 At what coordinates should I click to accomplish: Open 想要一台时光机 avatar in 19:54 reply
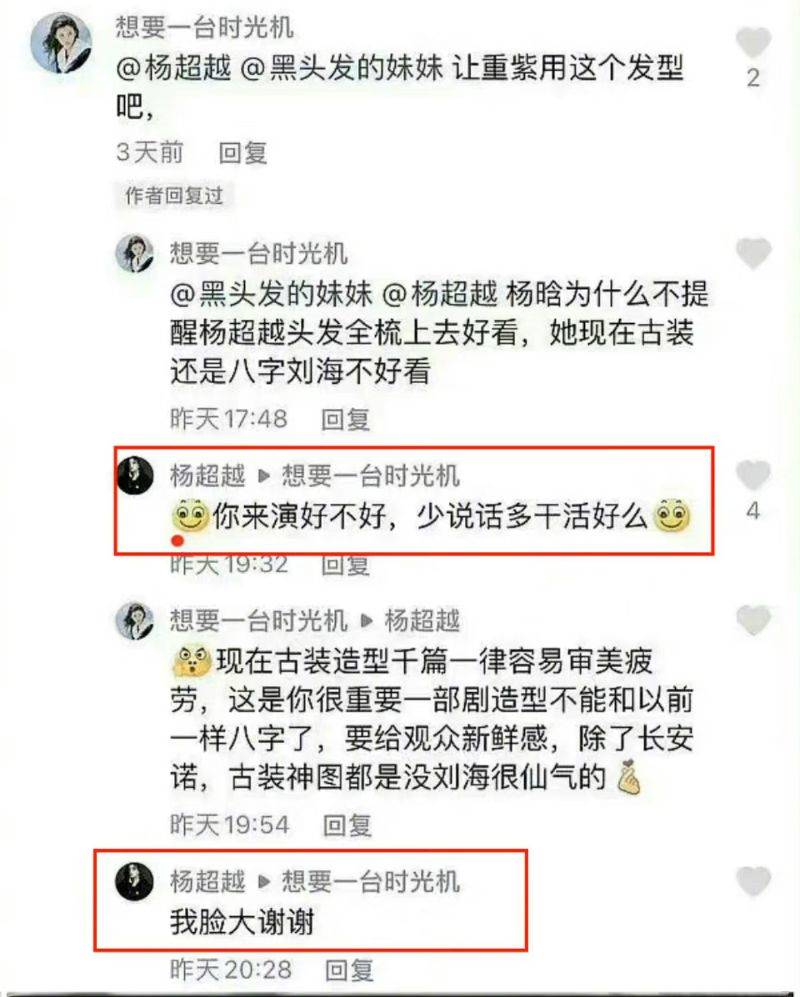(x=135, y=620)
